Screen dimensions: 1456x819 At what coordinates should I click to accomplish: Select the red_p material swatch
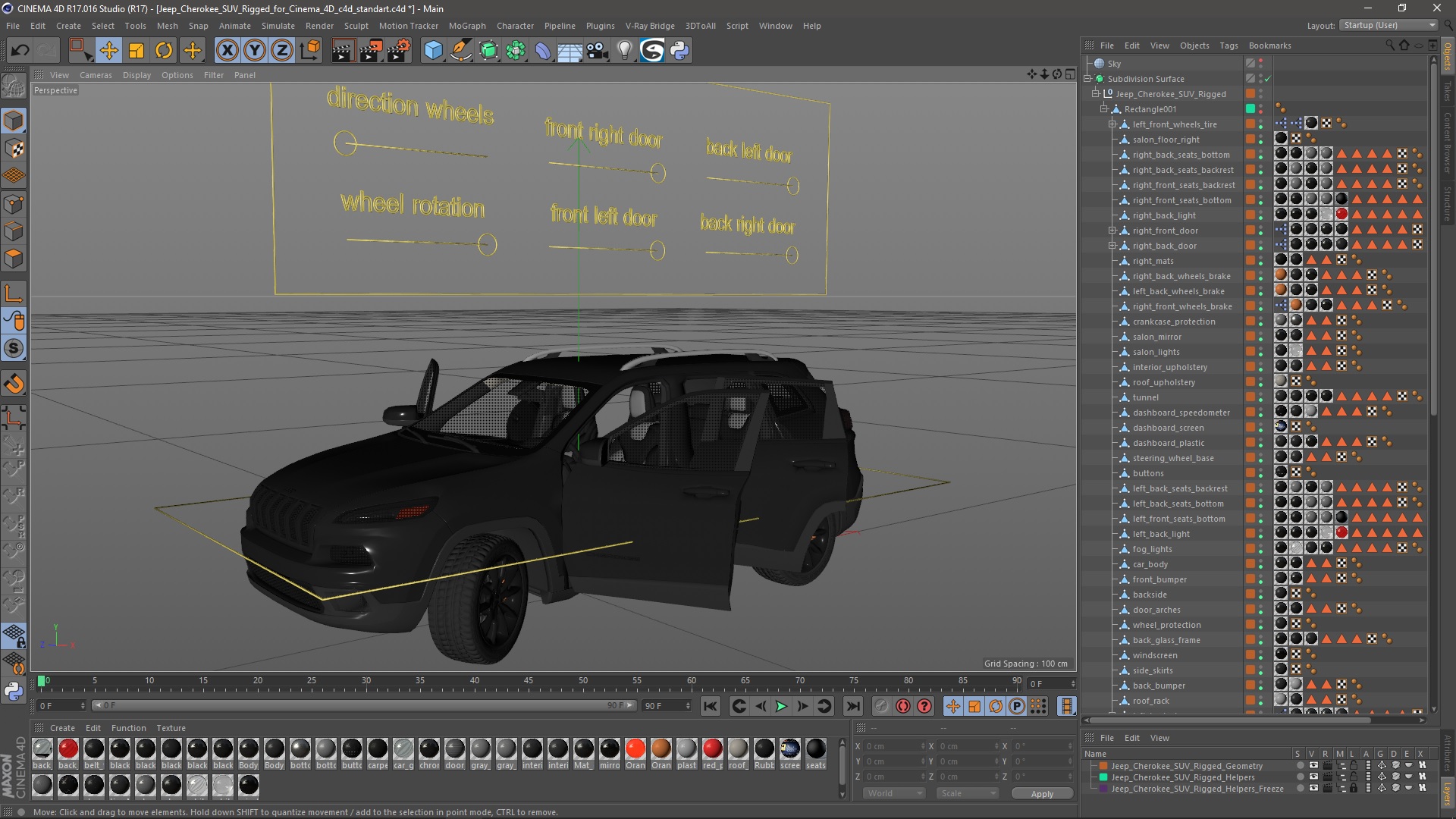pos(712,749)
